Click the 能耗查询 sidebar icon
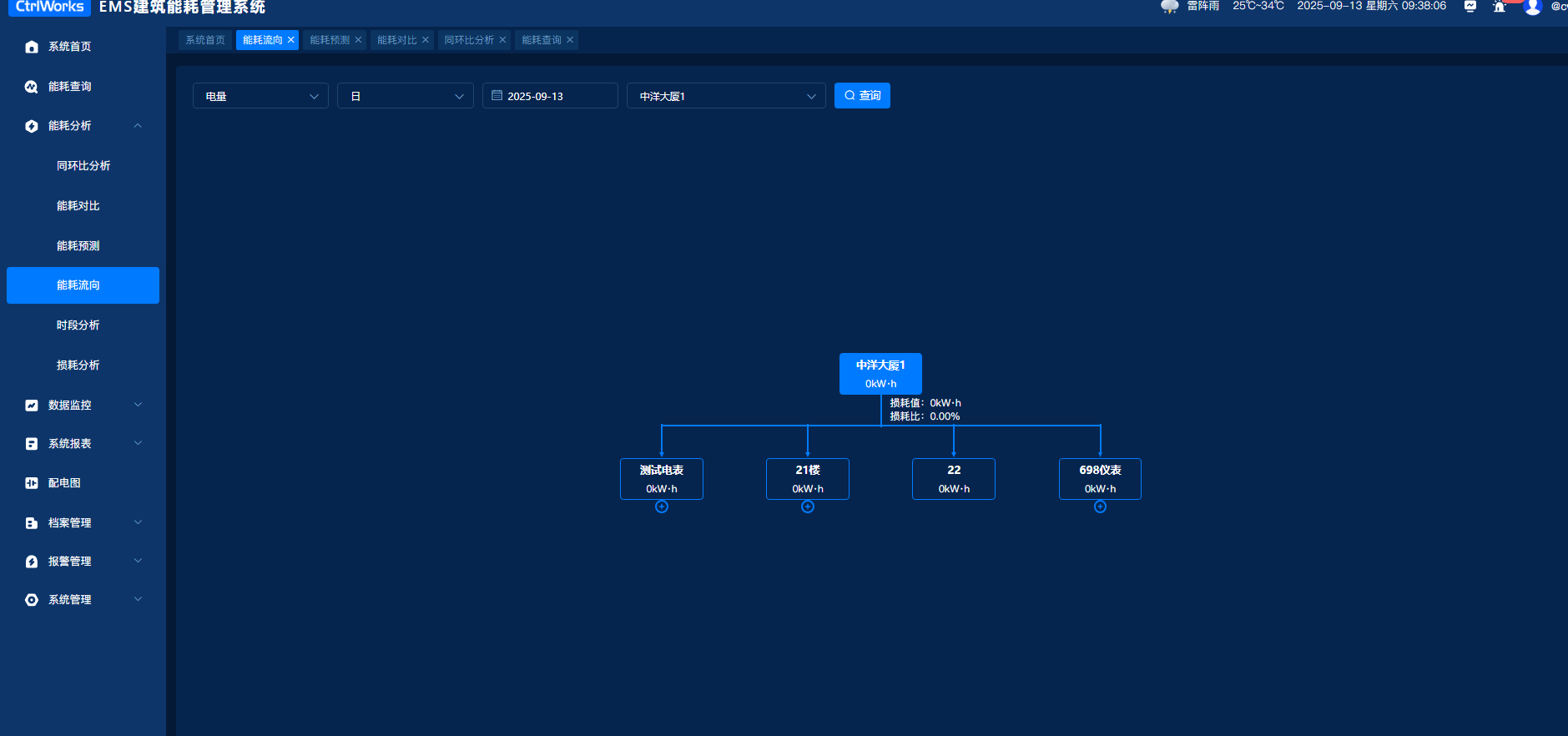 coord(32,87)
